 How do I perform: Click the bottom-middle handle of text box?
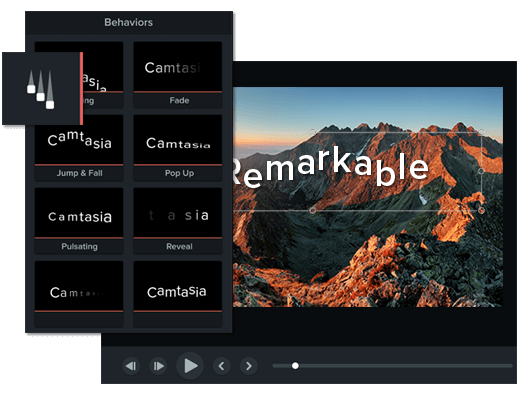coord(312,210)
